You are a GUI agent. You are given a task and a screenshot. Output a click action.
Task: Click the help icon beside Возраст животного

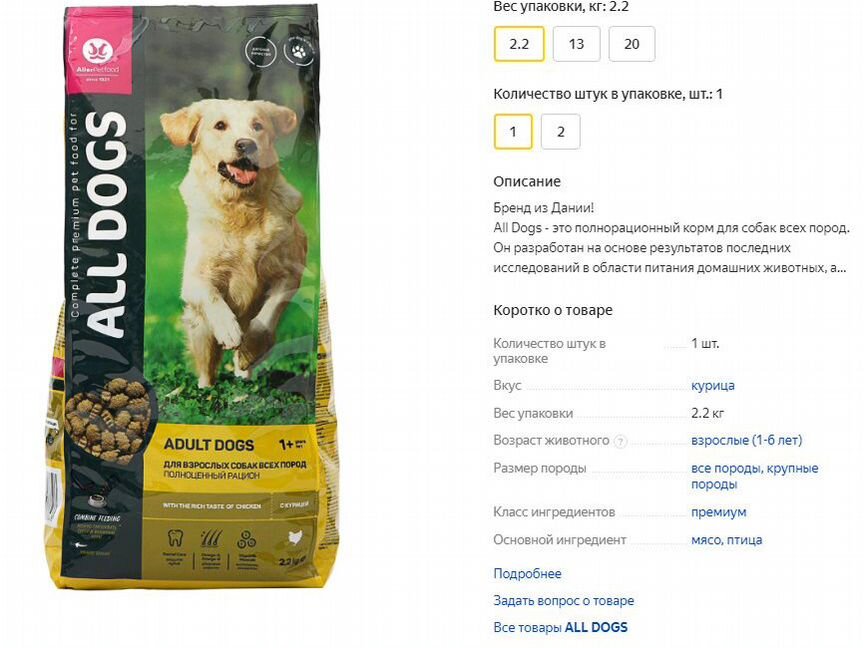point(620,441)
